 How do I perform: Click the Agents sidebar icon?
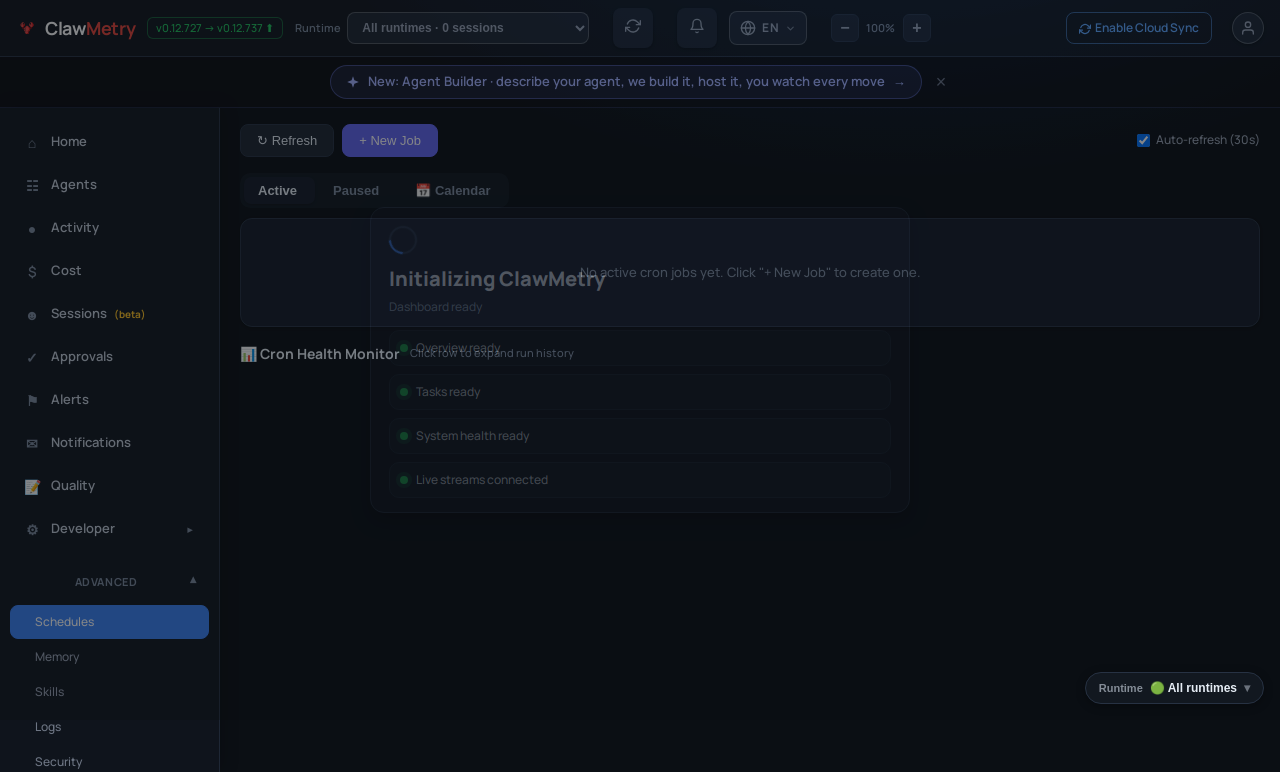coord(32,185)
